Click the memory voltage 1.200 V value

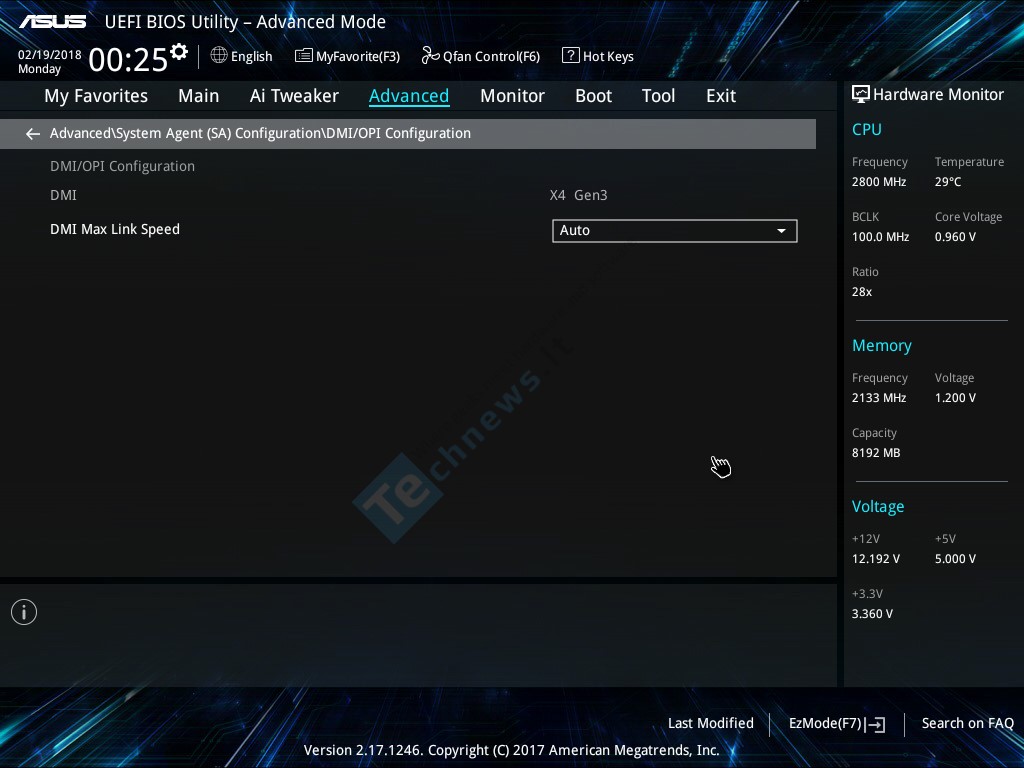click(x=955, y=398)
